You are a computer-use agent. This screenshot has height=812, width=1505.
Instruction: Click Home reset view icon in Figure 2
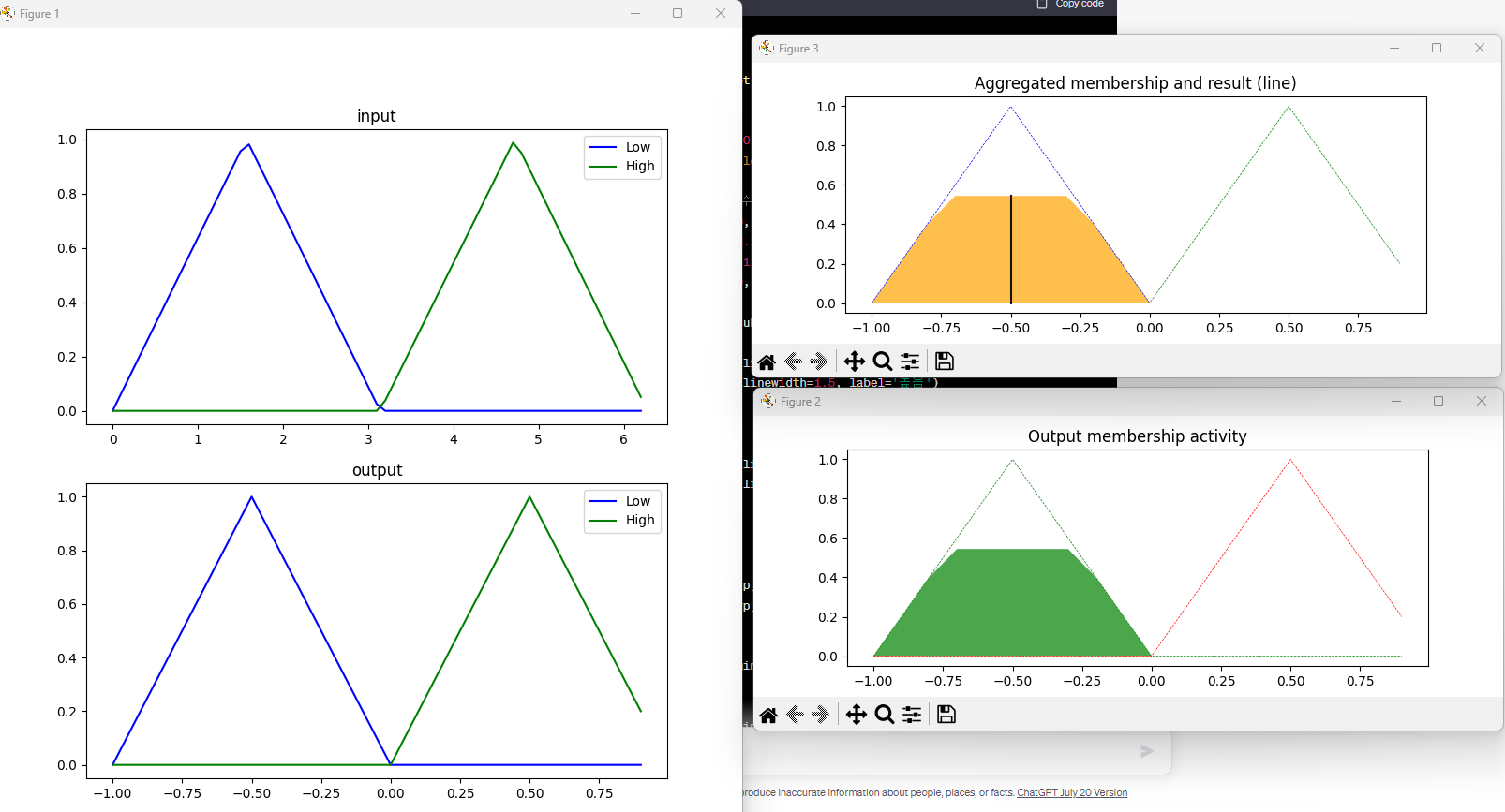[768, 715]
